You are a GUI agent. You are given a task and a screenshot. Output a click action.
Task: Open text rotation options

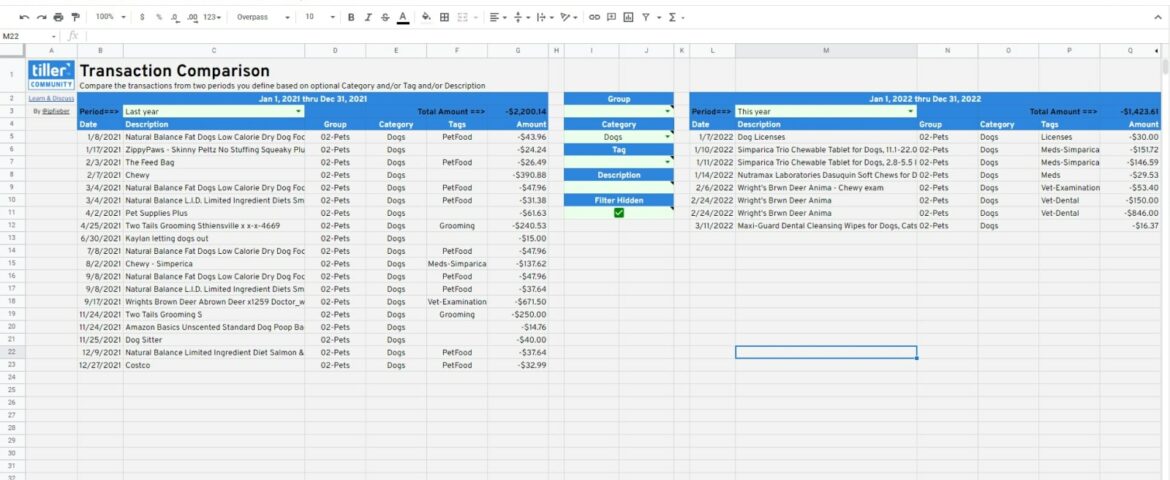coord(568,16)
